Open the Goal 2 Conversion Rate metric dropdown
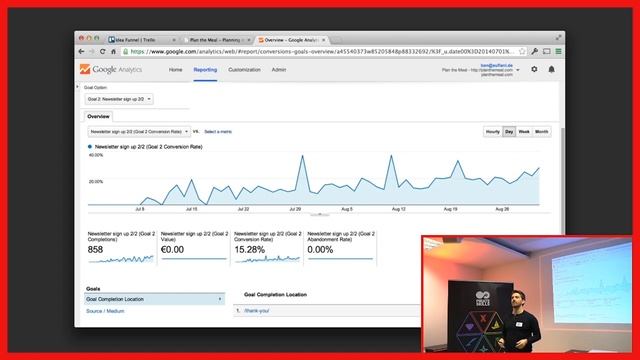Image resolution: width=640 pixels, height=360 pixels. (x=139, y=132)
